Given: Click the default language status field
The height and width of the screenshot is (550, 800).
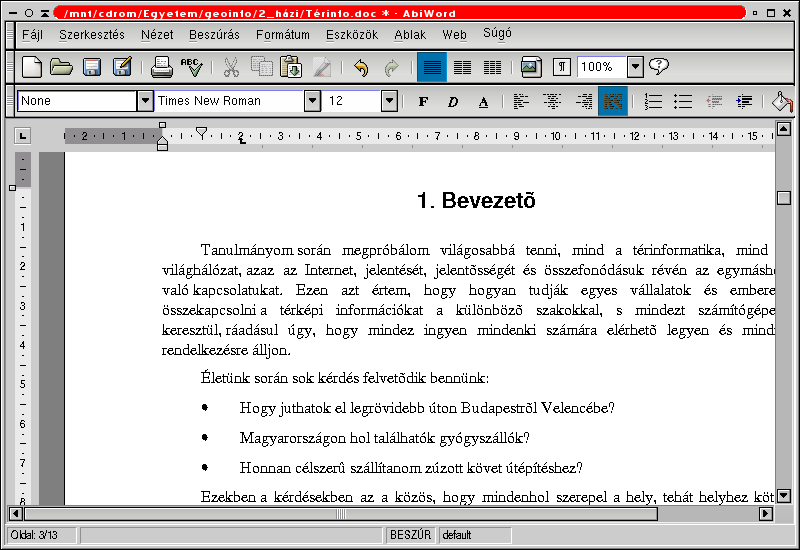Looking at the screenshot, I should (x=475, y=535).
